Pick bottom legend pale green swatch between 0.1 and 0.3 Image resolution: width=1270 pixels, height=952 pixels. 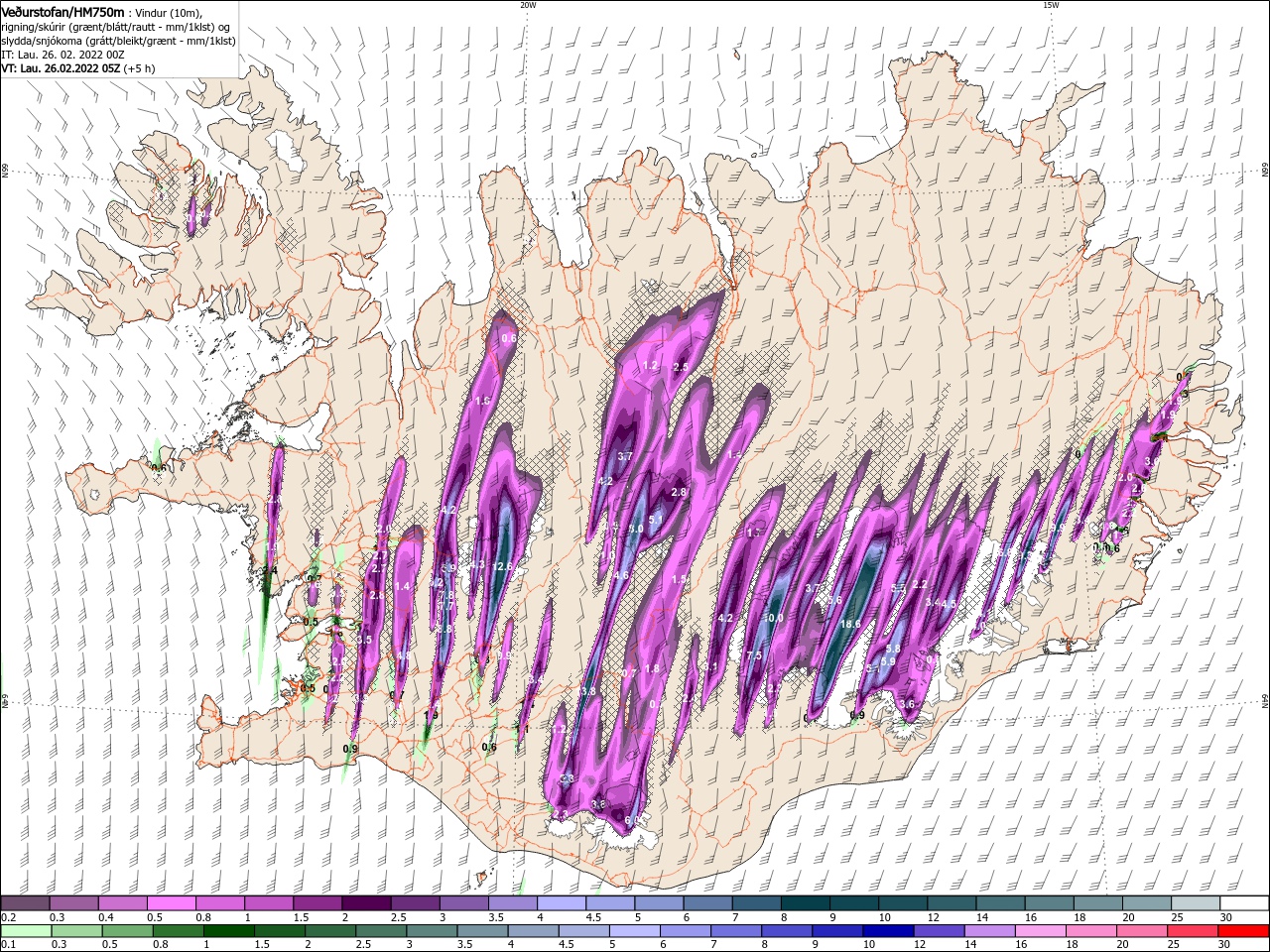26,930
